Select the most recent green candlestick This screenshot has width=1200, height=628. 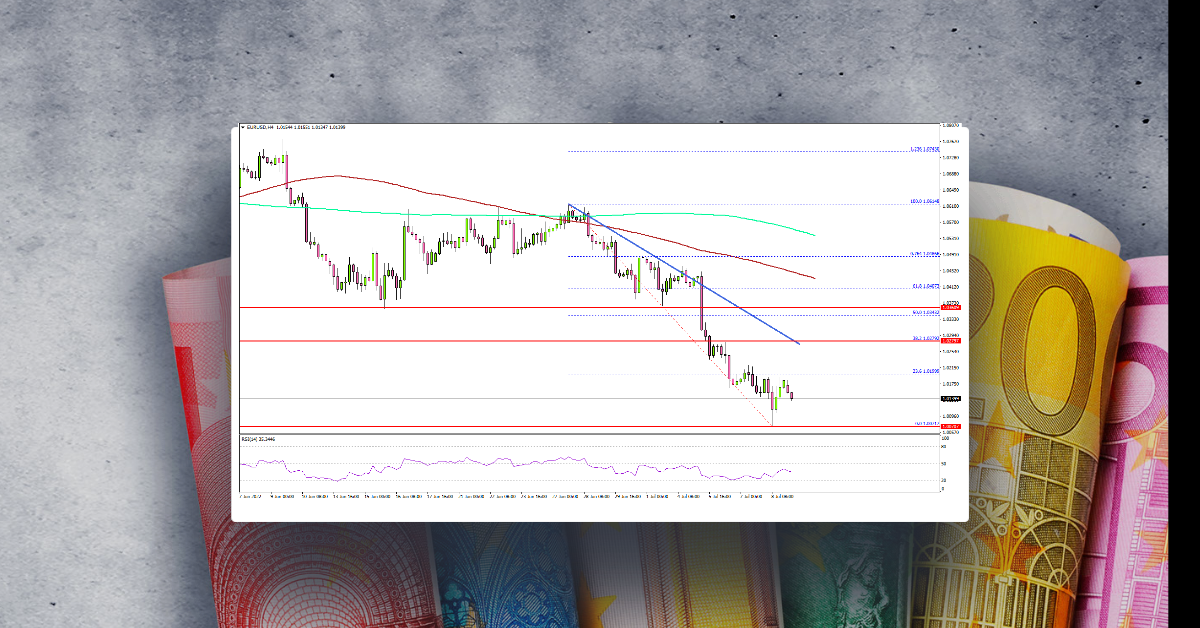tap(784, 385)
